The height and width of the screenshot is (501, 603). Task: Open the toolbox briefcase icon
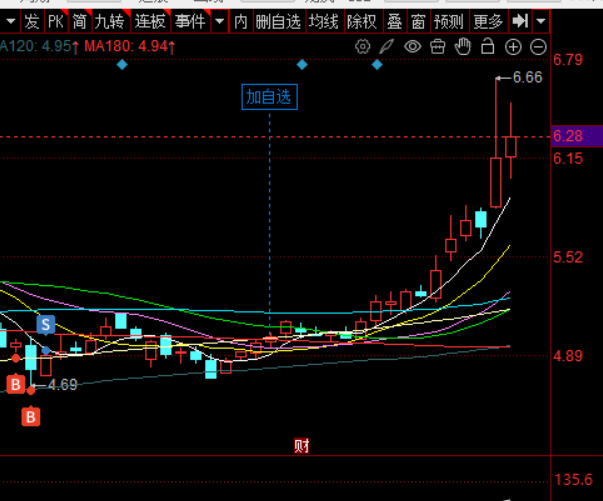[438, 47]
